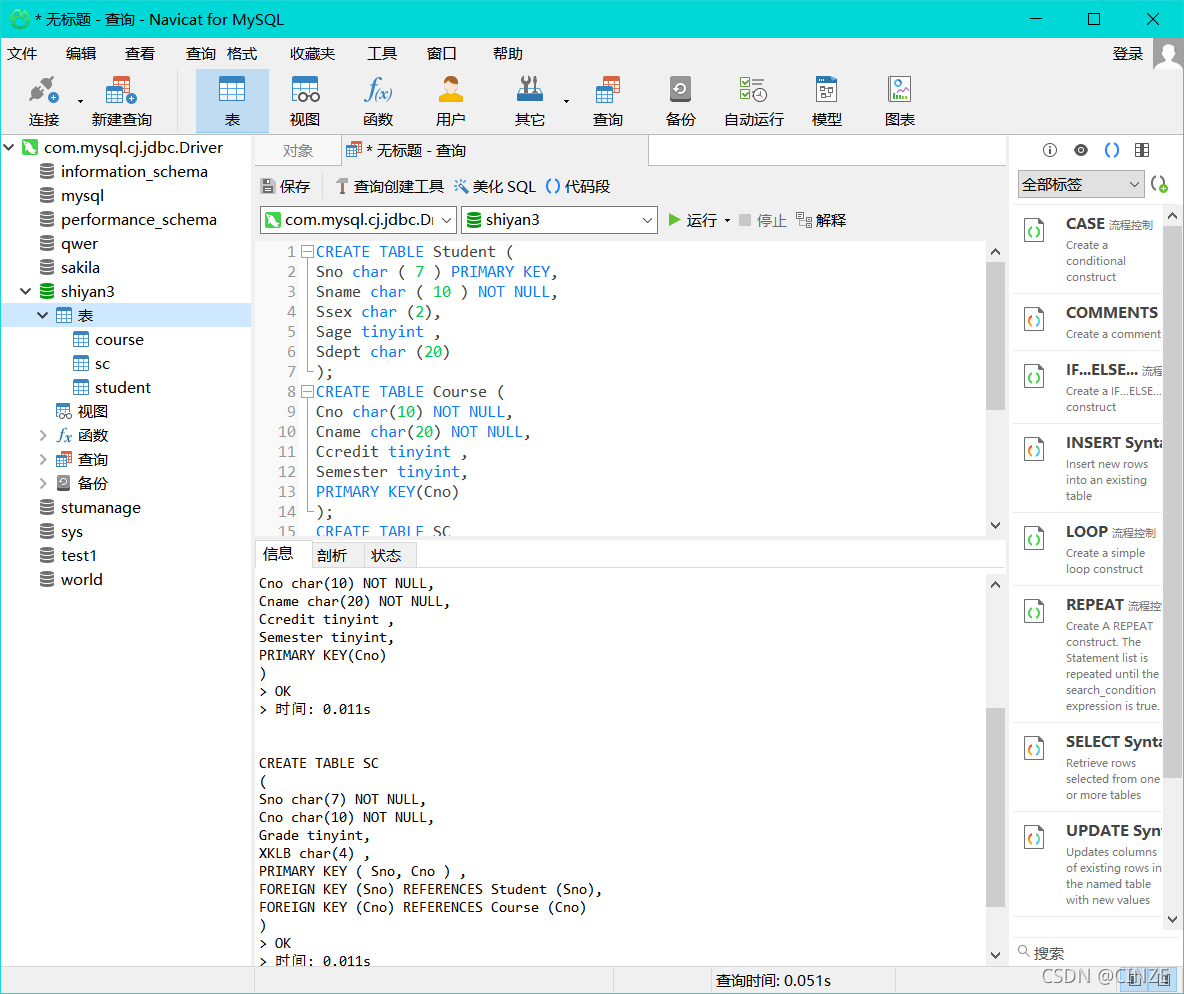
Task: Click the info icon in right panel
Action: pyautogui.click(x=1050, y=150)
